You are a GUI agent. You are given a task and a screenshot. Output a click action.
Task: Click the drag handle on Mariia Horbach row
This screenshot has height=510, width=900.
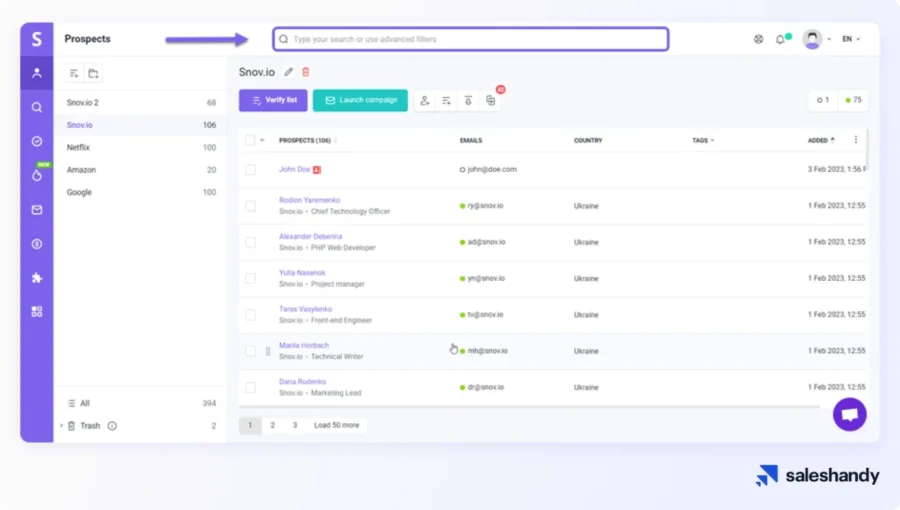pyautogui.click(x=268, y=351)
